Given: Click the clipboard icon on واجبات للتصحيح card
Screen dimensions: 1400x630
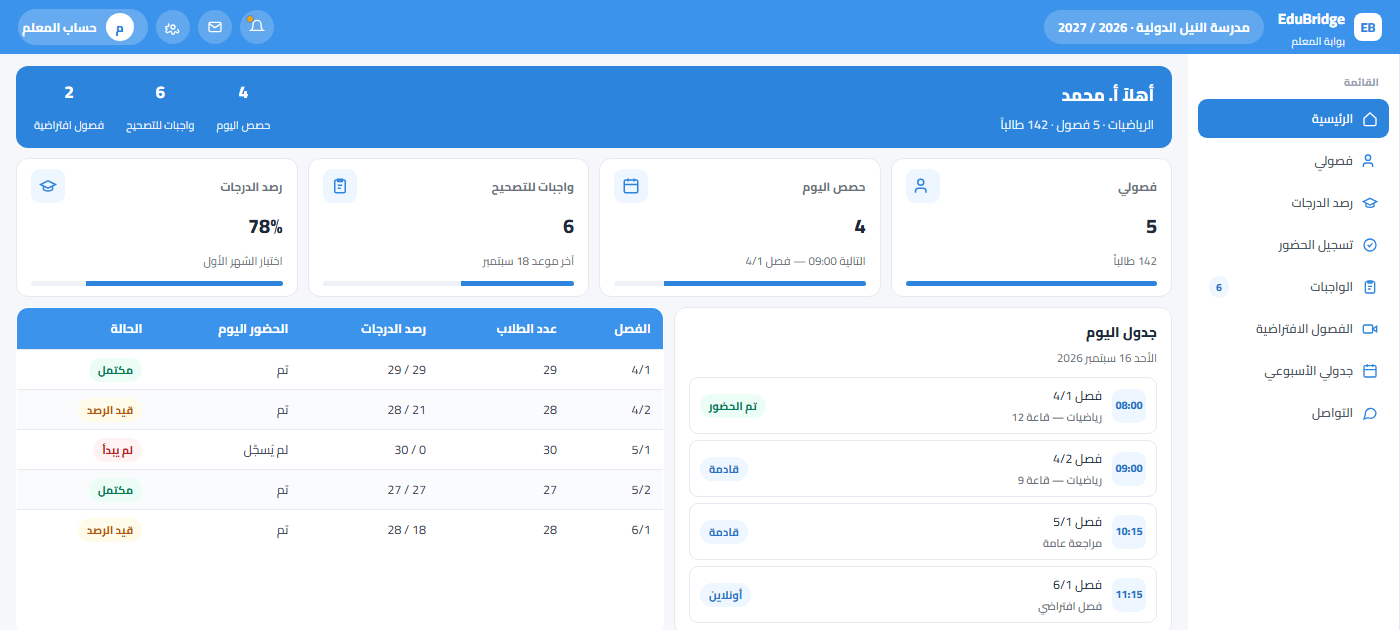Looking at the screenshot, I should click(340, 186).
